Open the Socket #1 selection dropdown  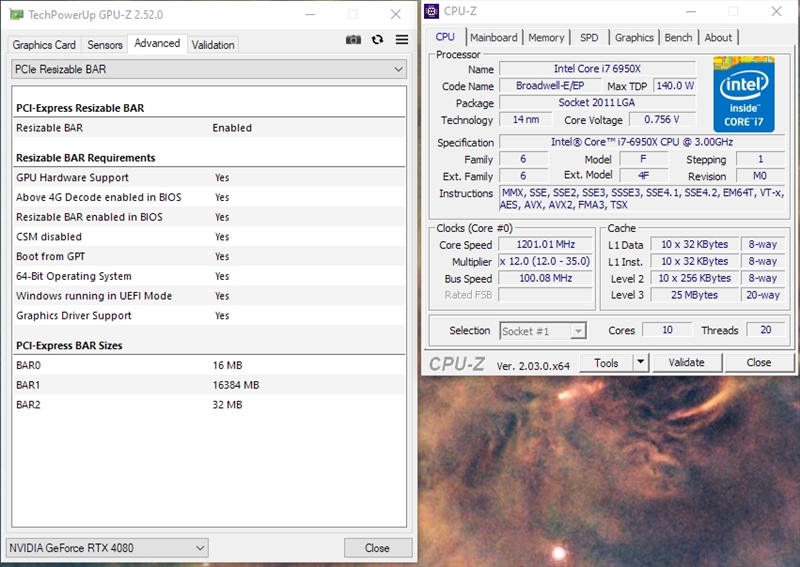coord(577,331)
